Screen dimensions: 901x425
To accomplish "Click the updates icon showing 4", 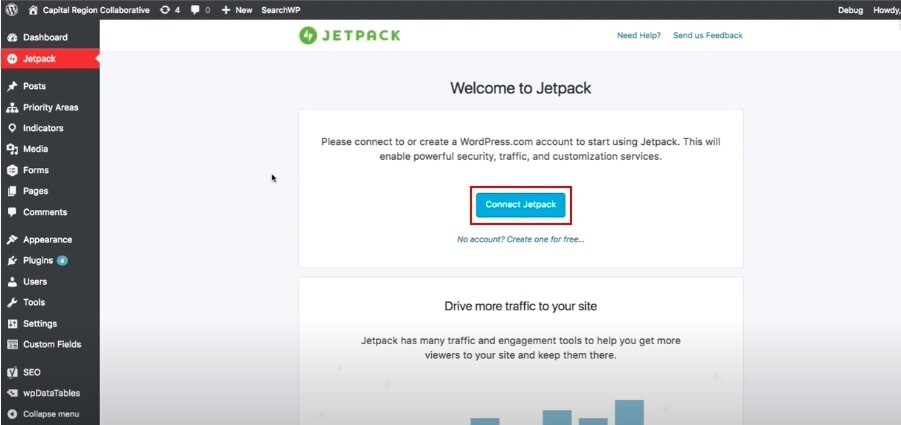I will coord(170,10).
